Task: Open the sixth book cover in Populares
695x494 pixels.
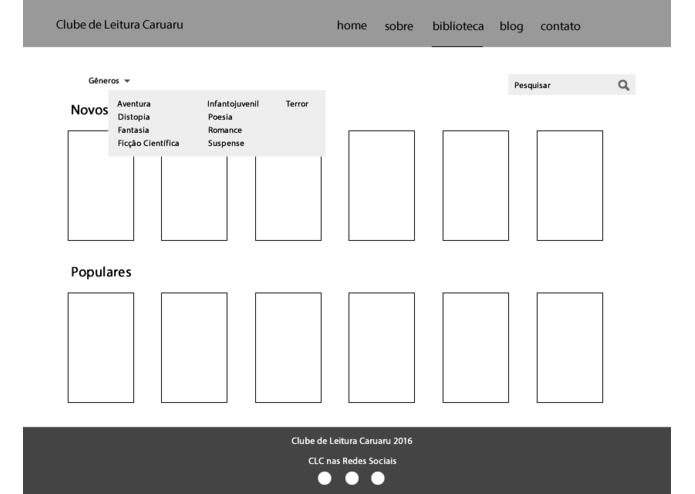Action: point(570,347)
